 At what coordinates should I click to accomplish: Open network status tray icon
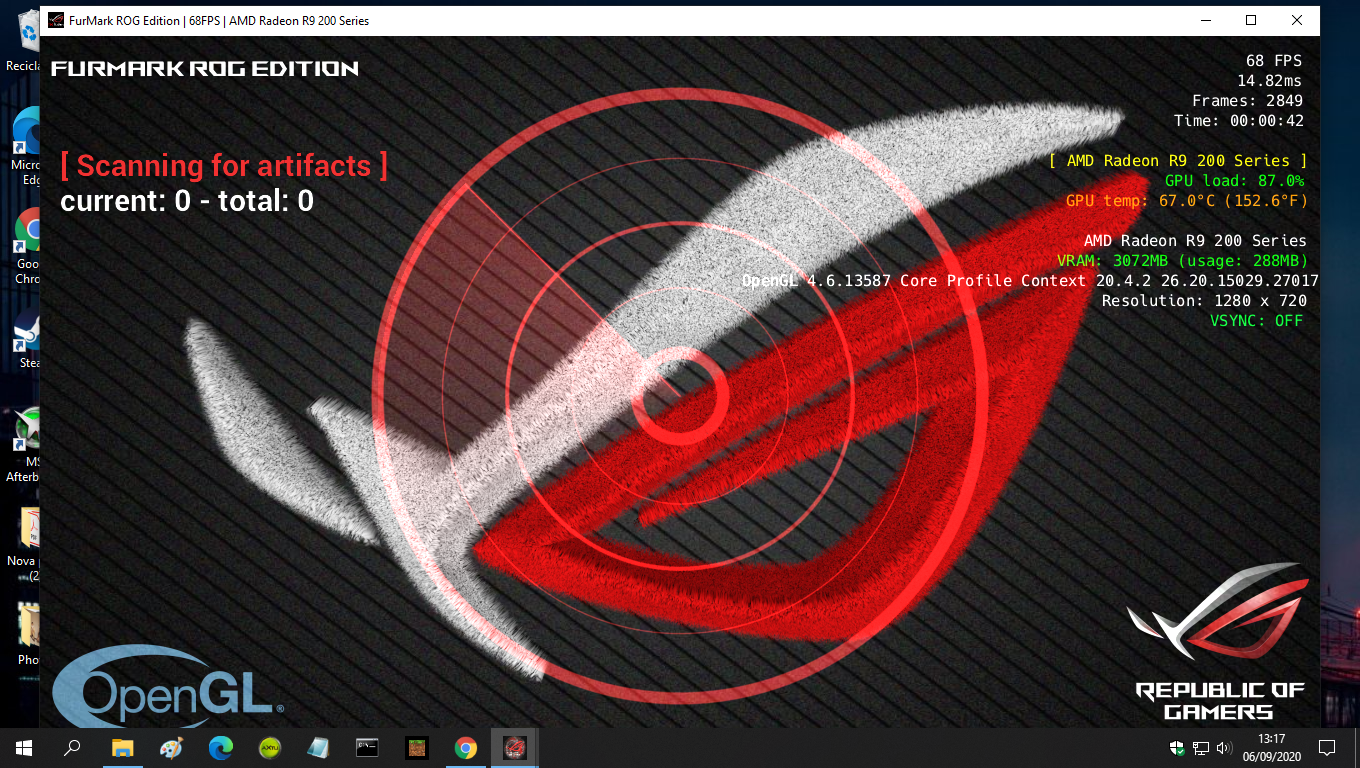click(1201, 748)
